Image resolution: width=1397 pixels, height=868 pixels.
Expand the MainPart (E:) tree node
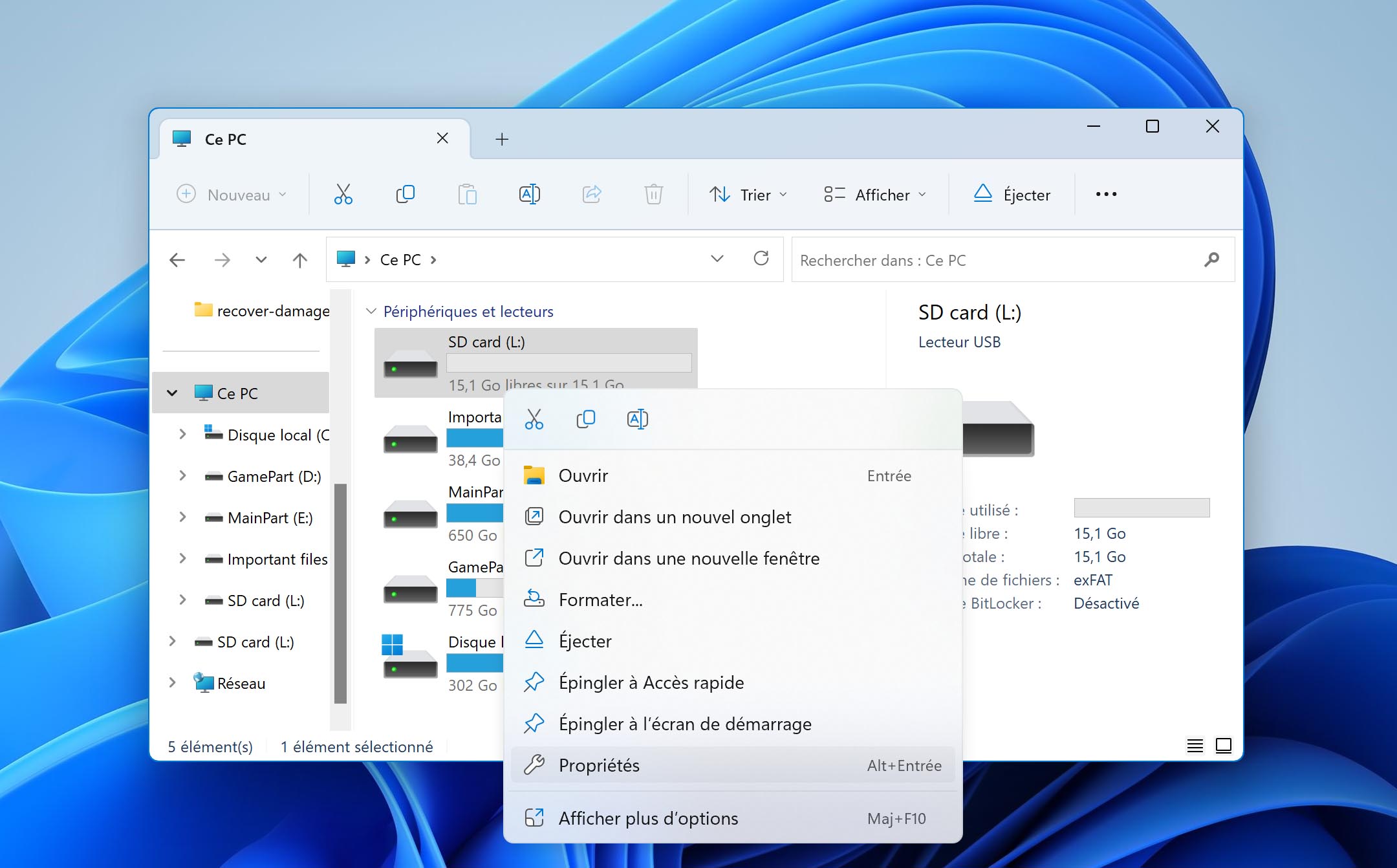click(x=182, y=517)
